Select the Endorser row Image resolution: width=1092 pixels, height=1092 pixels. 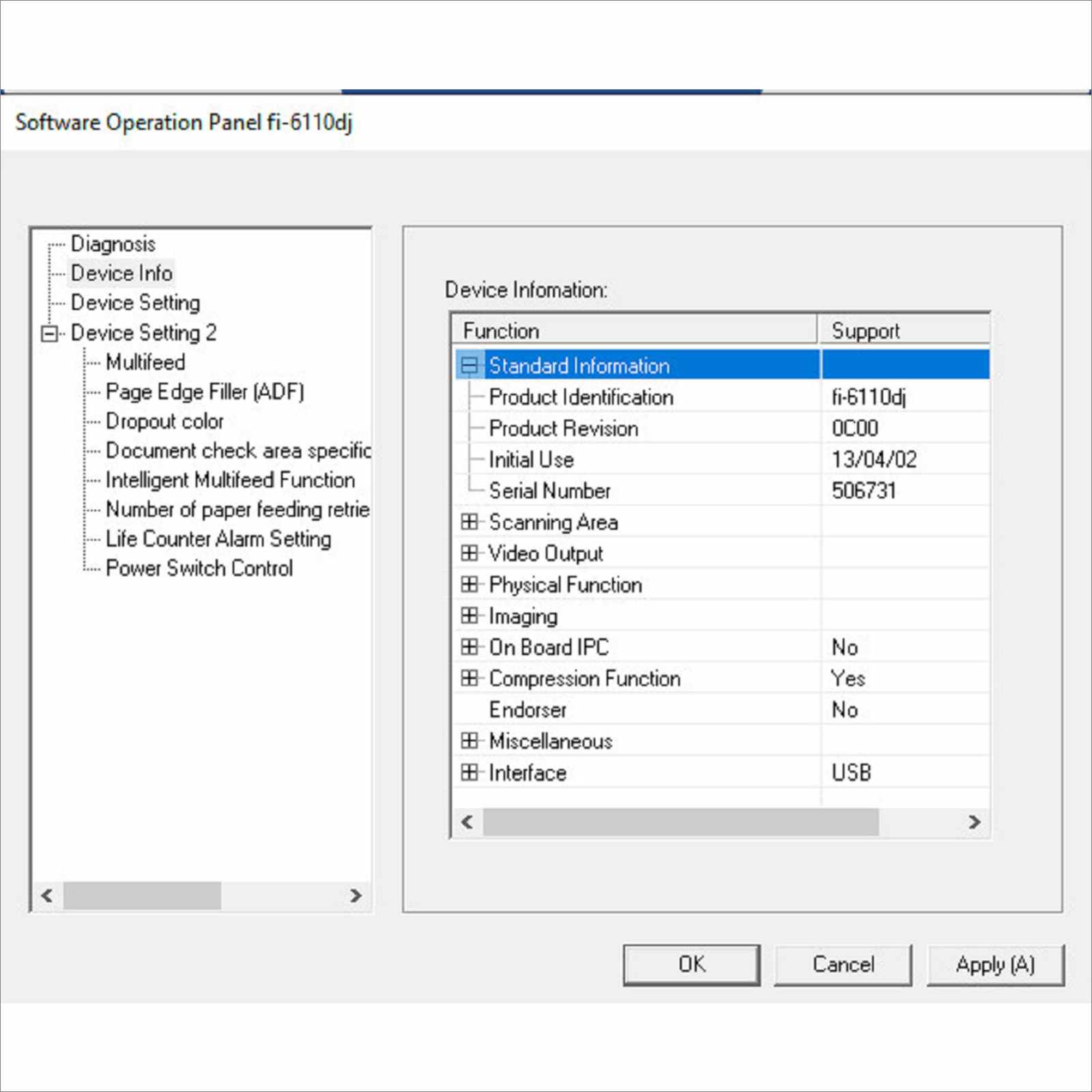(722, 710)
